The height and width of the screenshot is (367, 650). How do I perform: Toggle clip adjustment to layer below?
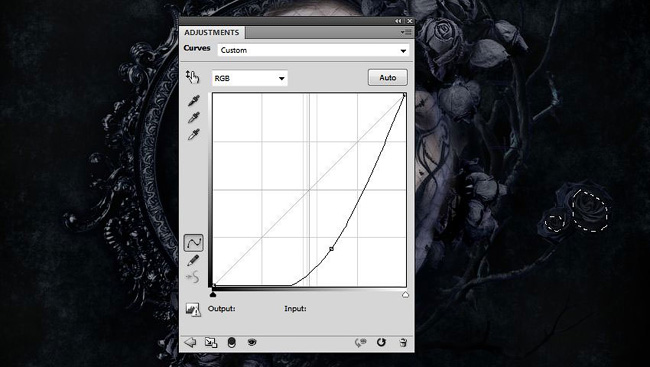[232, 342]
